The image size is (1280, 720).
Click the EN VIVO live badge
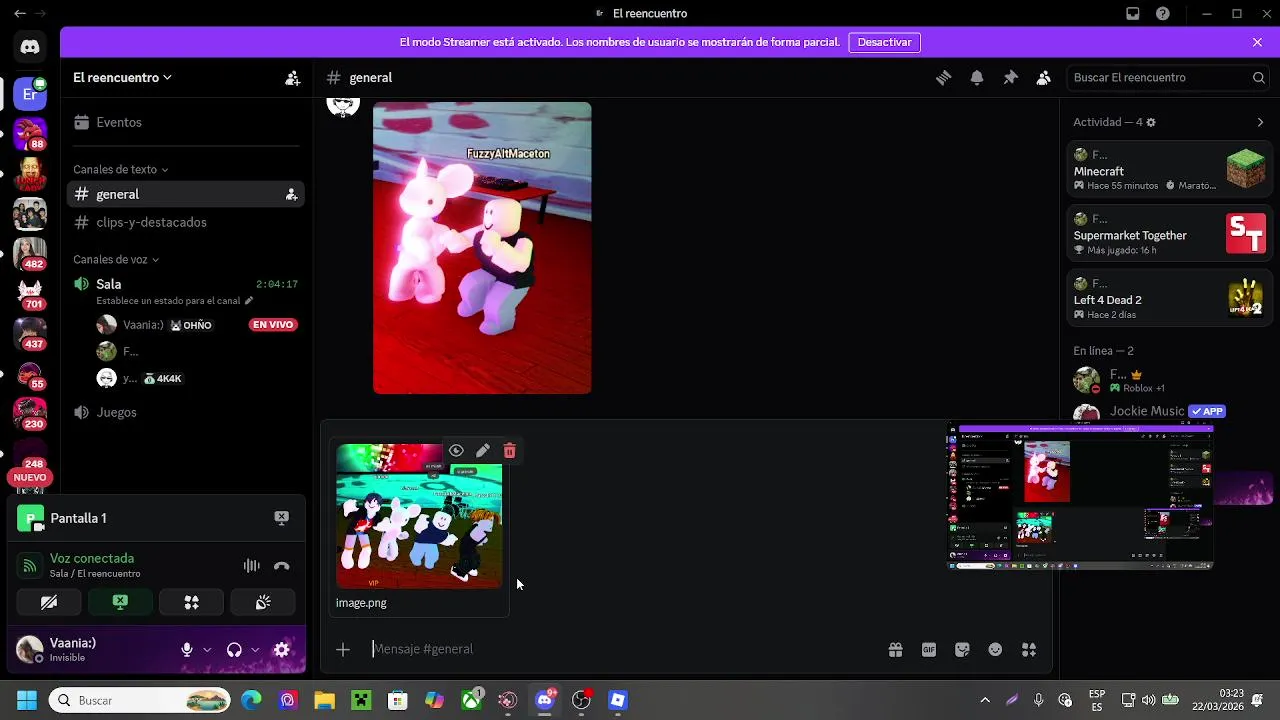273,325
